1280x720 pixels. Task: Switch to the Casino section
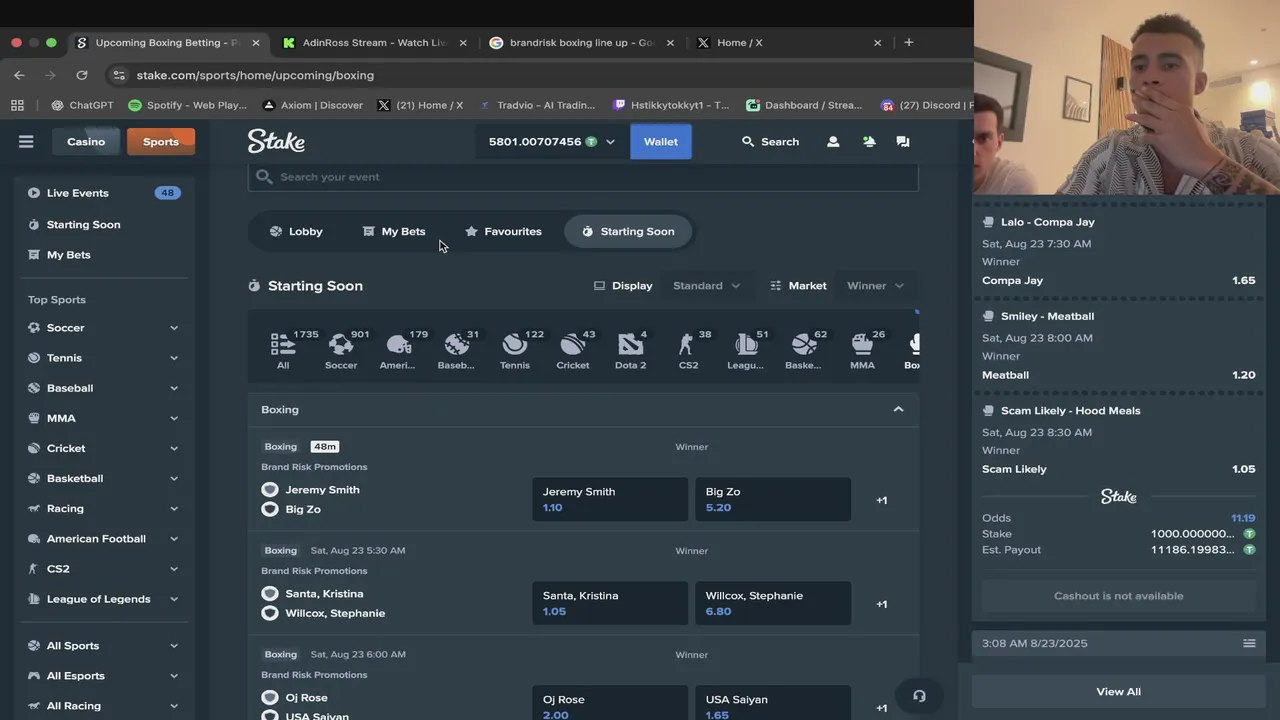pos(86,142)
